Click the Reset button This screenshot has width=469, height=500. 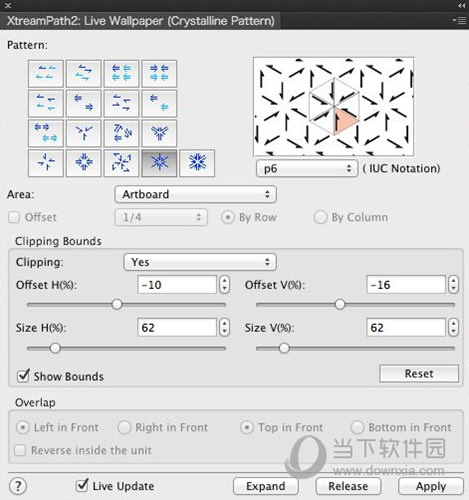pos(419,374)
